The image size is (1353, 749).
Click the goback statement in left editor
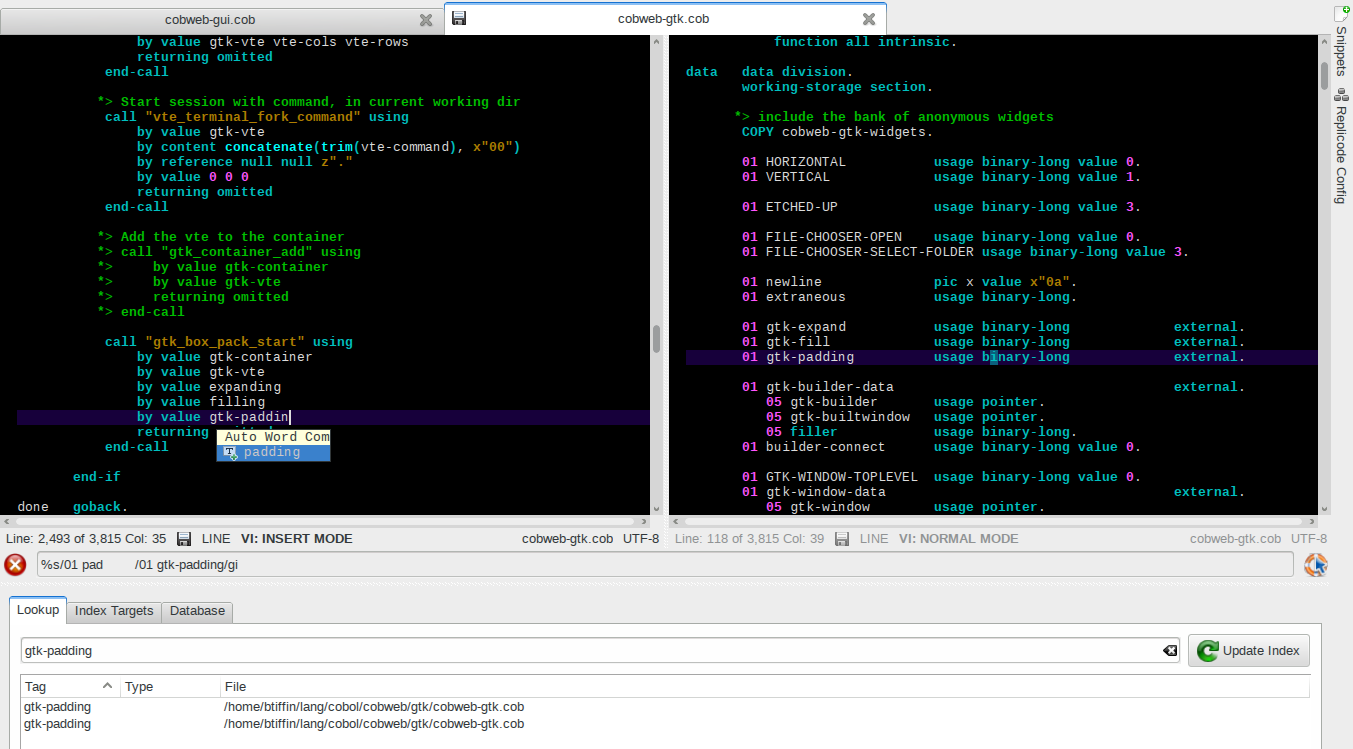pyautogui.click(x=100, y=507)
